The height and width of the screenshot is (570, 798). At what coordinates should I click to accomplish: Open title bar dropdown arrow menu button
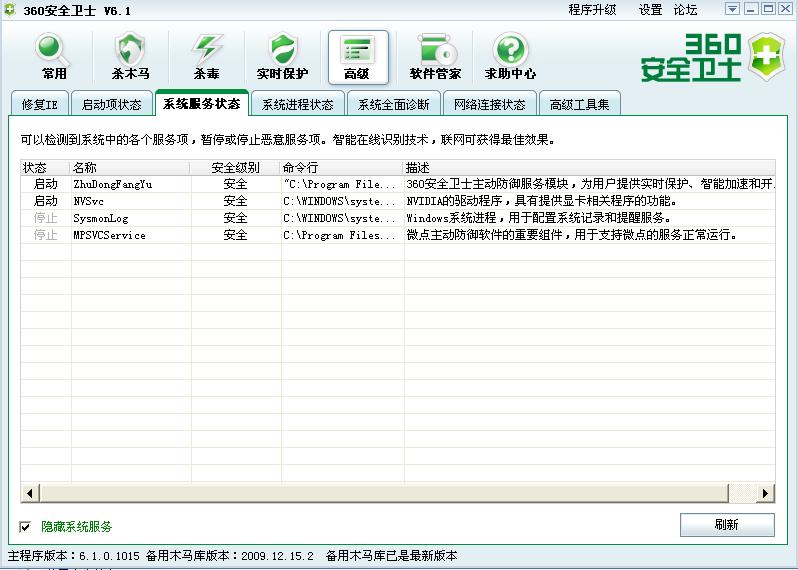[732, 9]
